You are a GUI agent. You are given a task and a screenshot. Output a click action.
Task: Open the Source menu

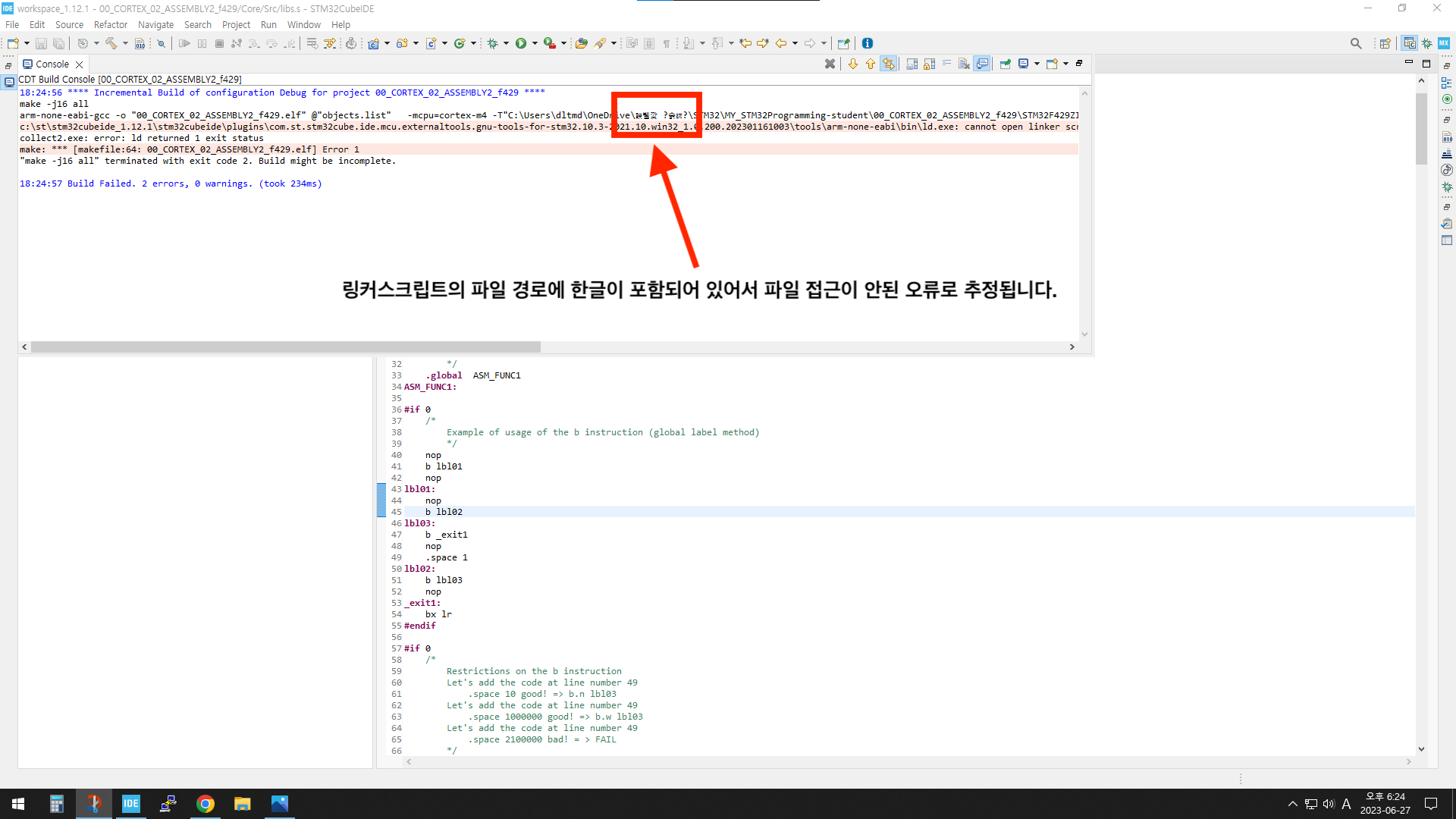(69, 24)
